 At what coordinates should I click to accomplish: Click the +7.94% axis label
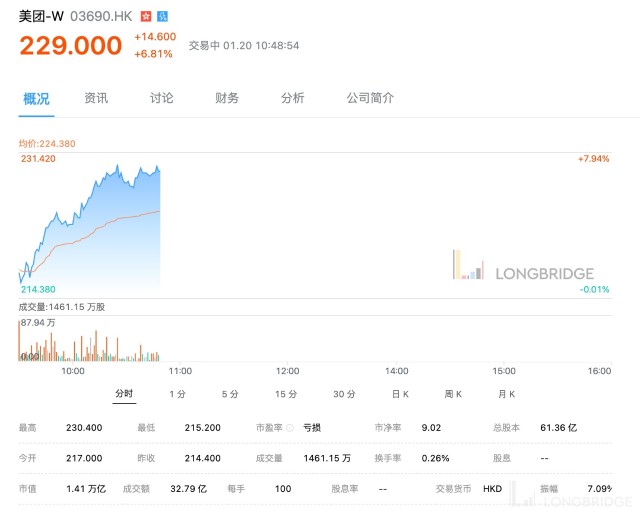[593, 159]
